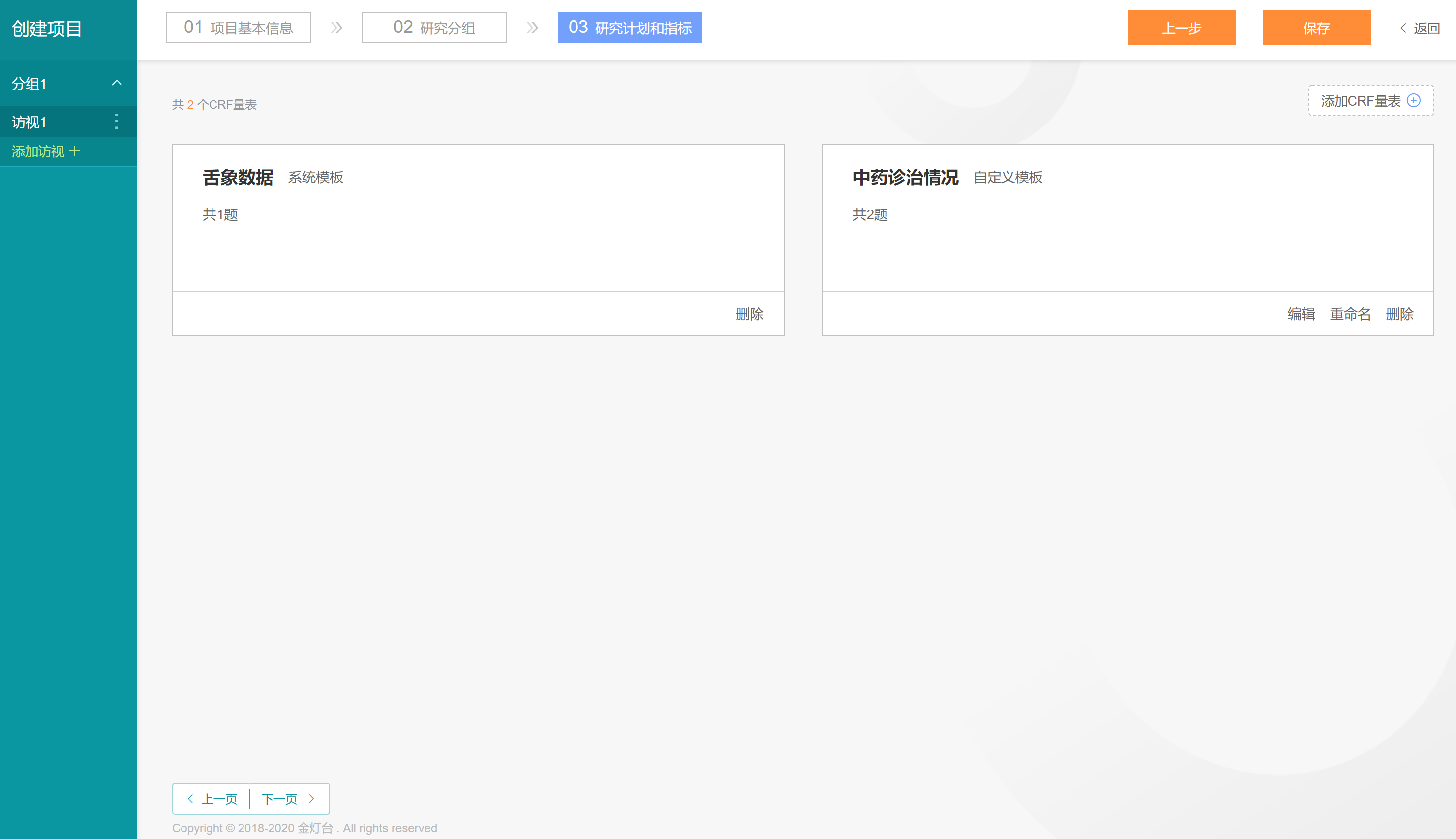
Task: Open step 01 项目基本信息
Action: [x=239, y=28]
